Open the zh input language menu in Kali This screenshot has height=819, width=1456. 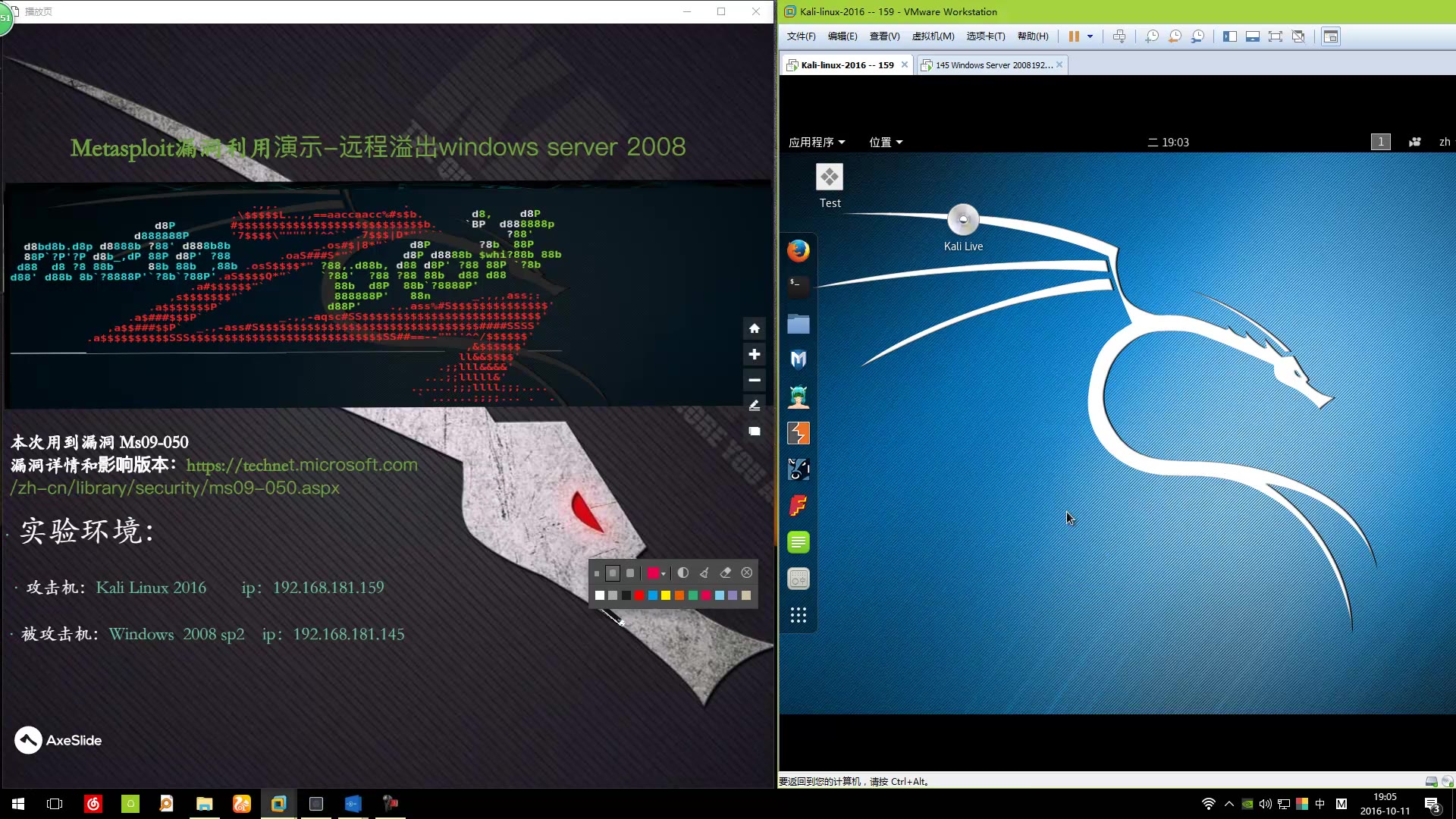pos(1445,142)
